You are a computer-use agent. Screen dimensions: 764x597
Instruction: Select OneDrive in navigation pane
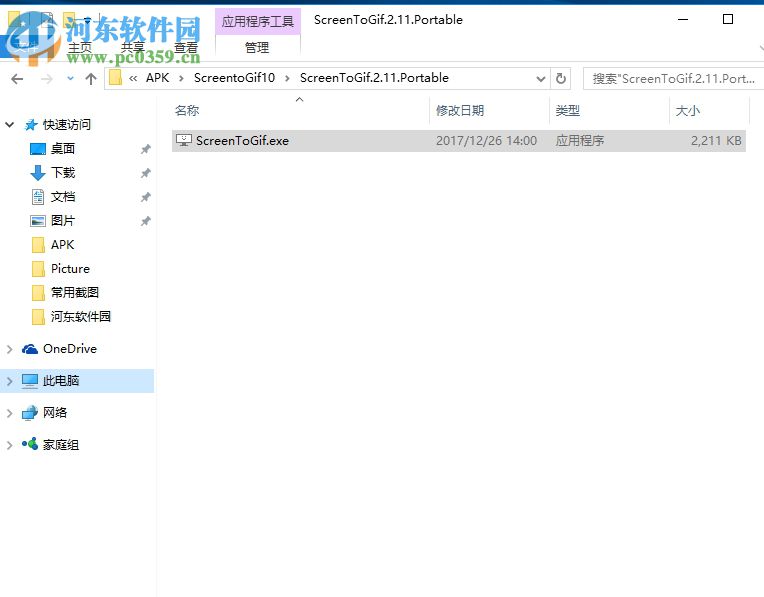coord(70,349)
